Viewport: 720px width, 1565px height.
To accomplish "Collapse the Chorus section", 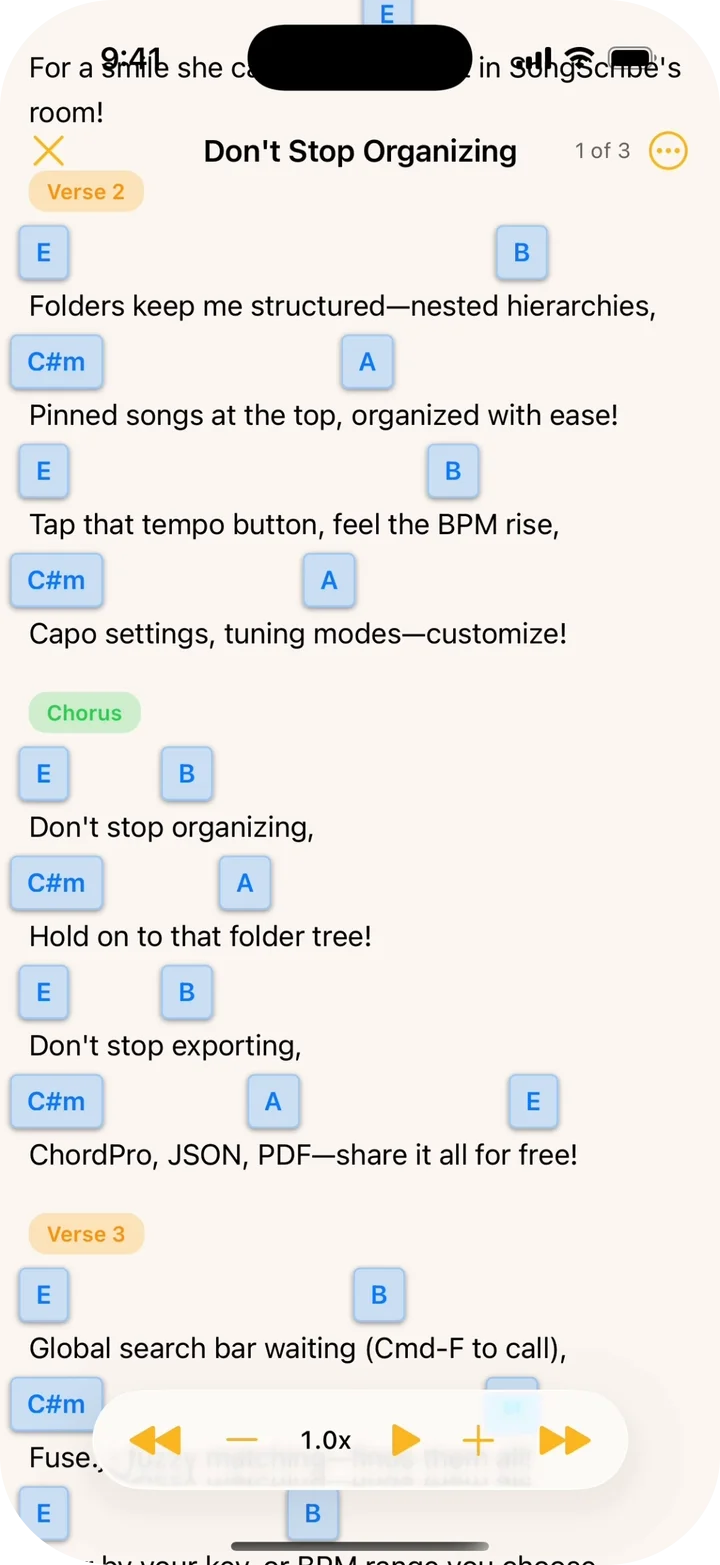I will [84, 712].
